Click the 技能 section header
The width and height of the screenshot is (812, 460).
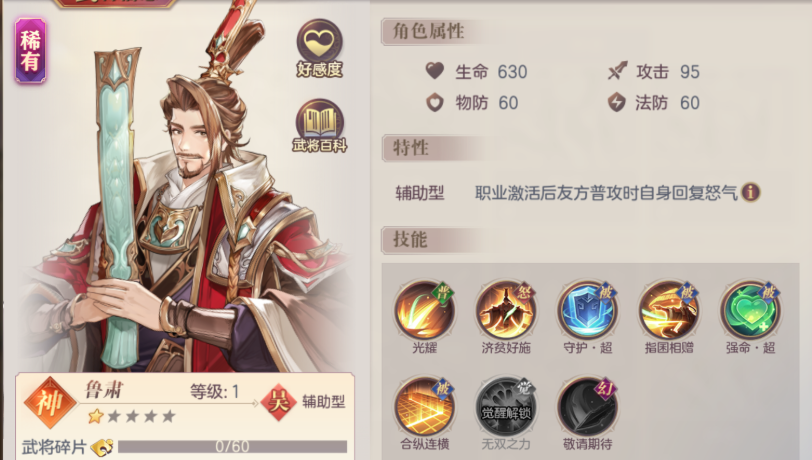(410, 240)
